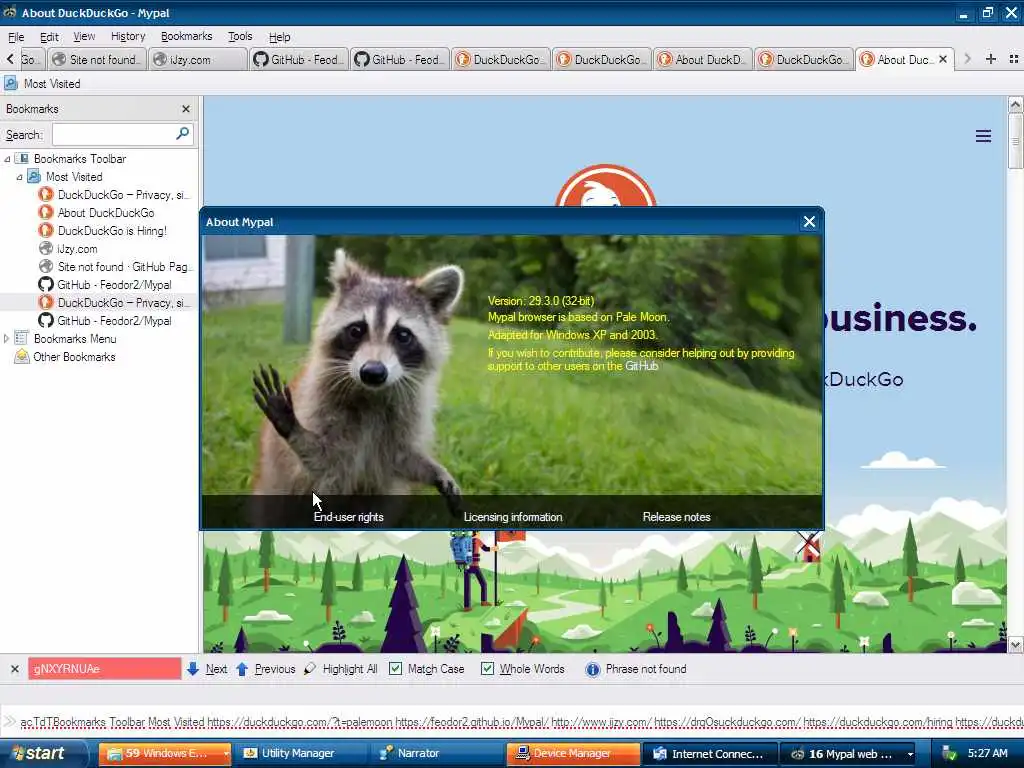Open the End-user rights link
The height and width of the screenshot is (768, 1024).
coord(349,517)
